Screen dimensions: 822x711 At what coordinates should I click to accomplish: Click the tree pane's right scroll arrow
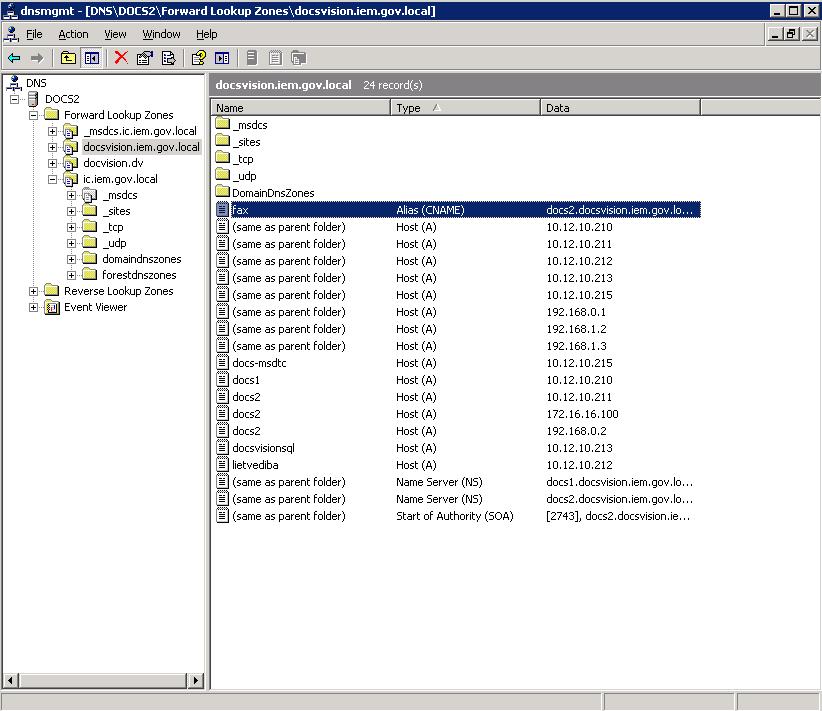pyautogui.click(x=195, y=681)
